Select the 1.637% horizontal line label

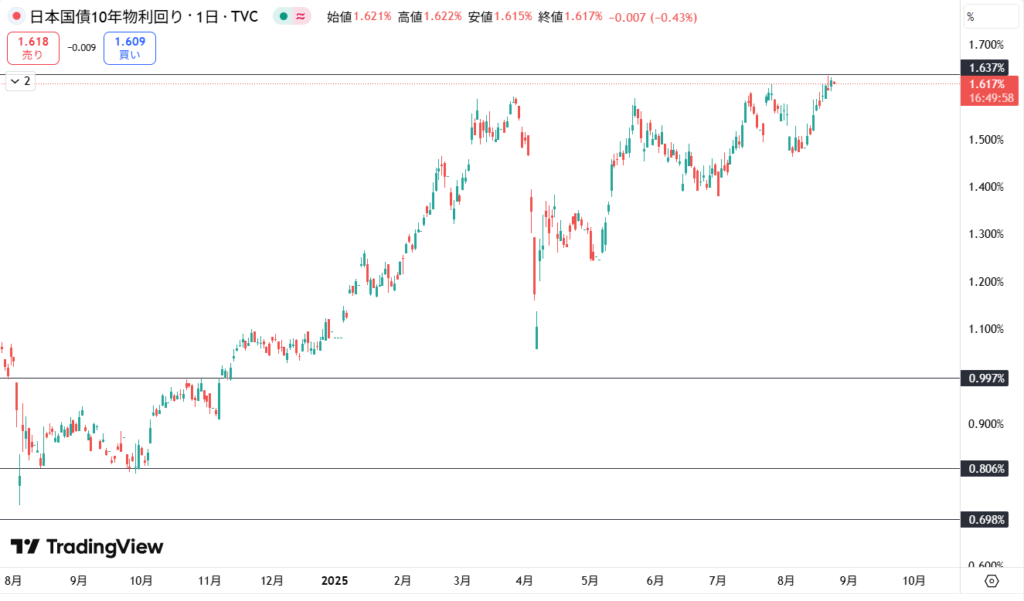pos(986,68)
